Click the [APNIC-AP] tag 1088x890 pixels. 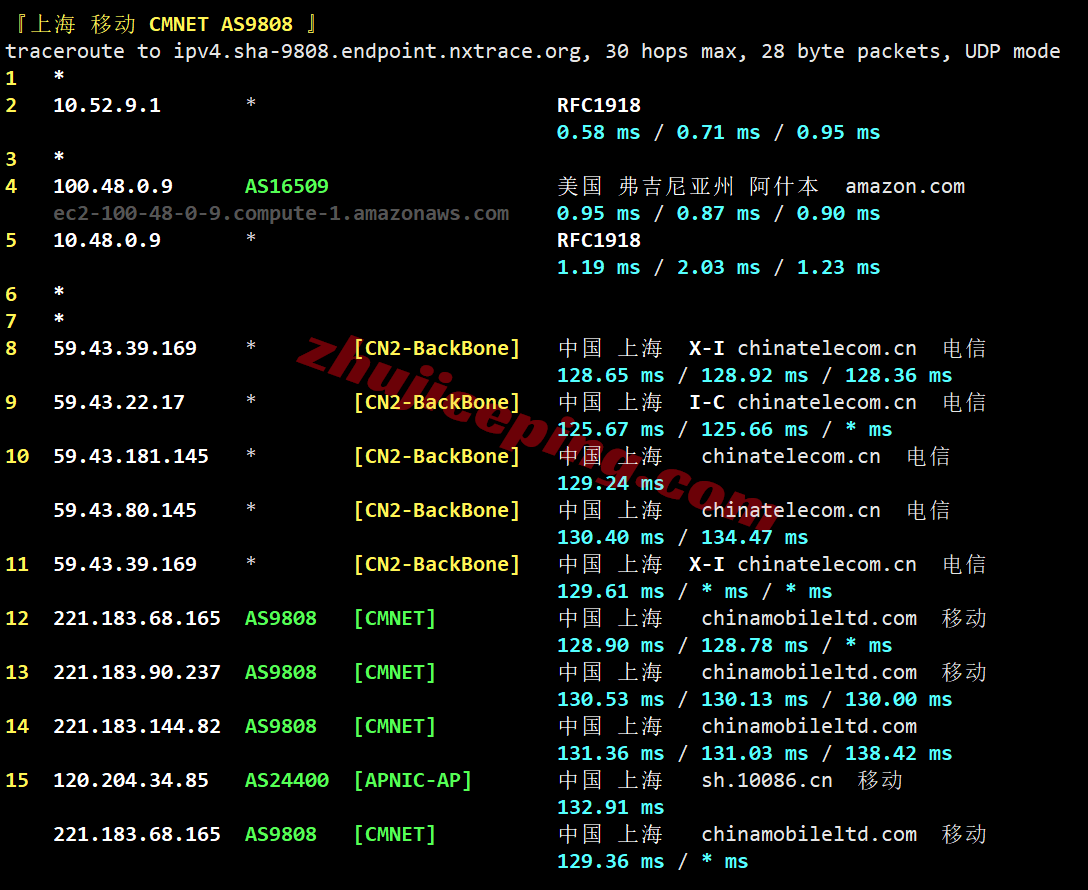(x=413, y=781)
